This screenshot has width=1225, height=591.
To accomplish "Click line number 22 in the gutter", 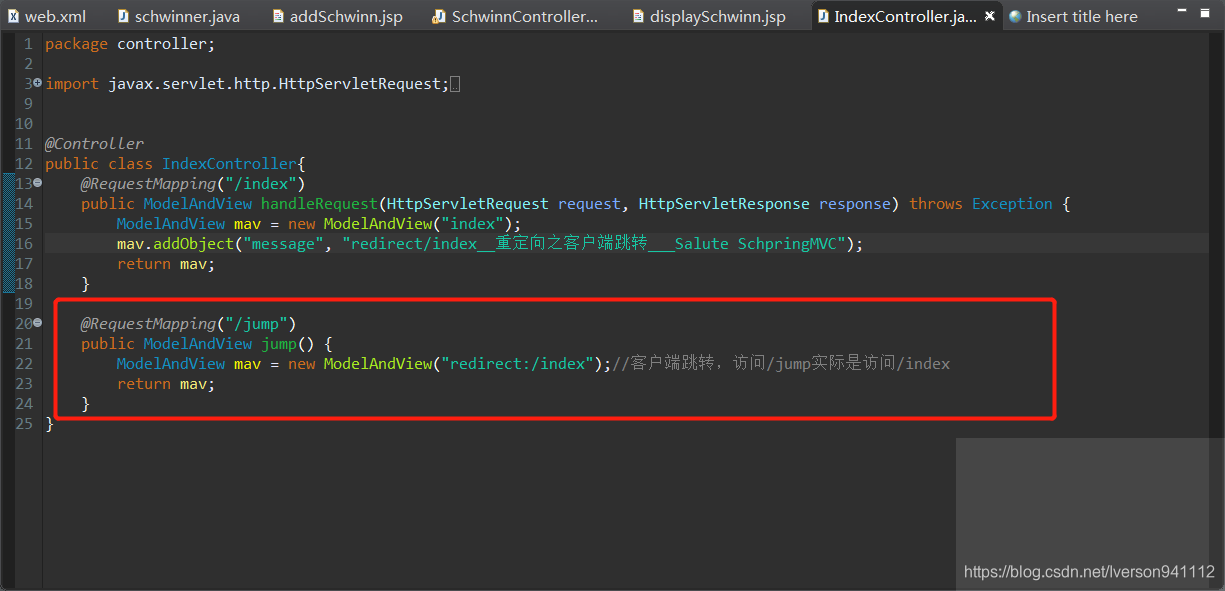I will point(24,364).
